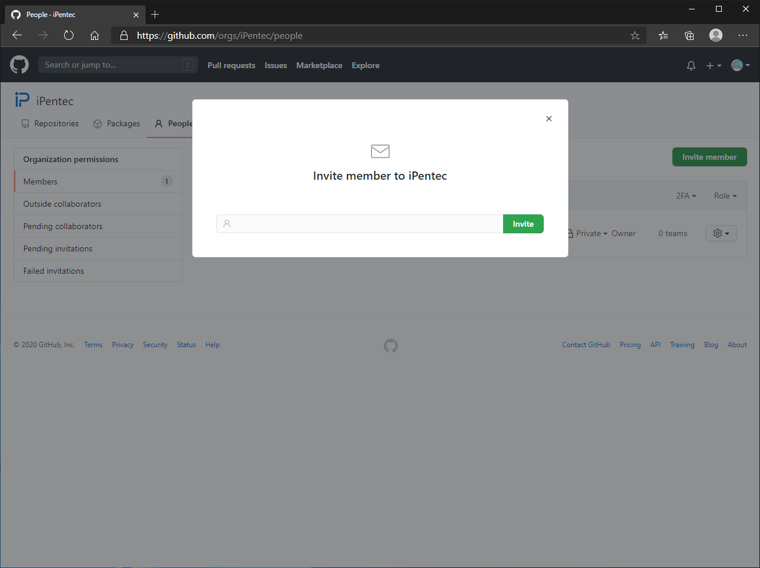Open browser home page icon
Viewport: 760px width, 568px height.
[95, 35]
